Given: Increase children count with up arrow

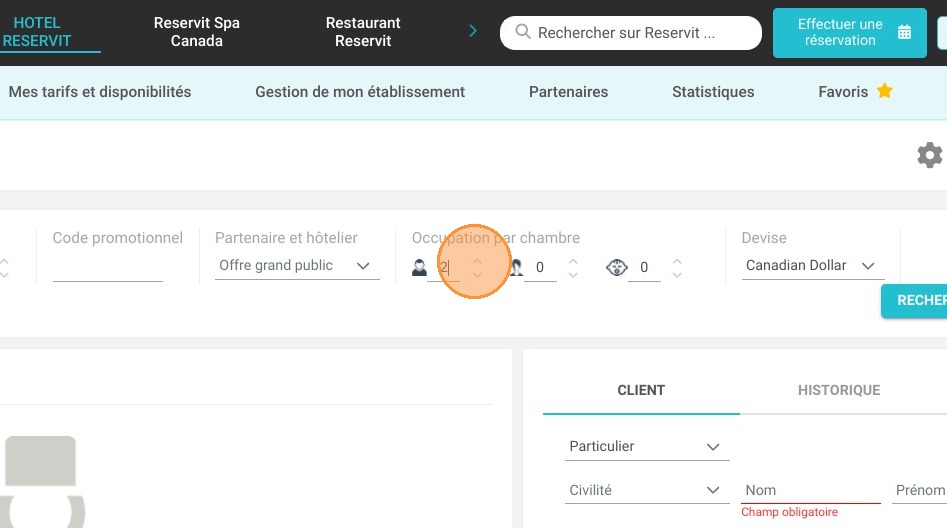Looking at the screenshot, I should coord(573,261).
